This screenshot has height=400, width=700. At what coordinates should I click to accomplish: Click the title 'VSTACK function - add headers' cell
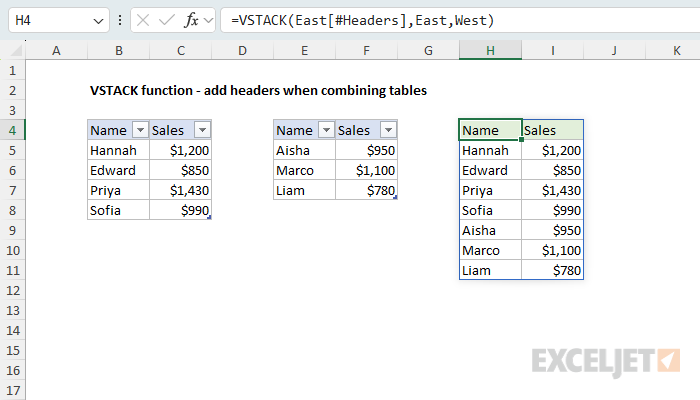[x=258, y=90]
